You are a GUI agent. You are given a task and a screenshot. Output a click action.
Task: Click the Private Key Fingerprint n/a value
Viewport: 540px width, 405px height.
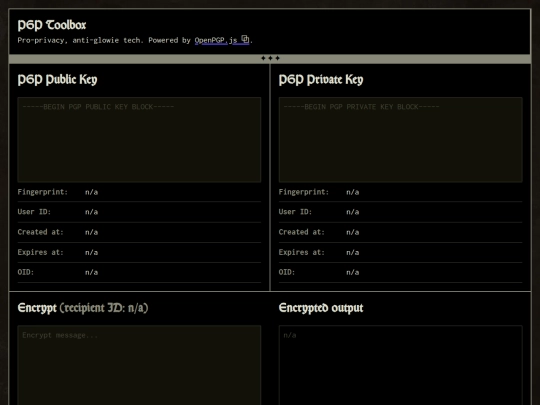353,192
